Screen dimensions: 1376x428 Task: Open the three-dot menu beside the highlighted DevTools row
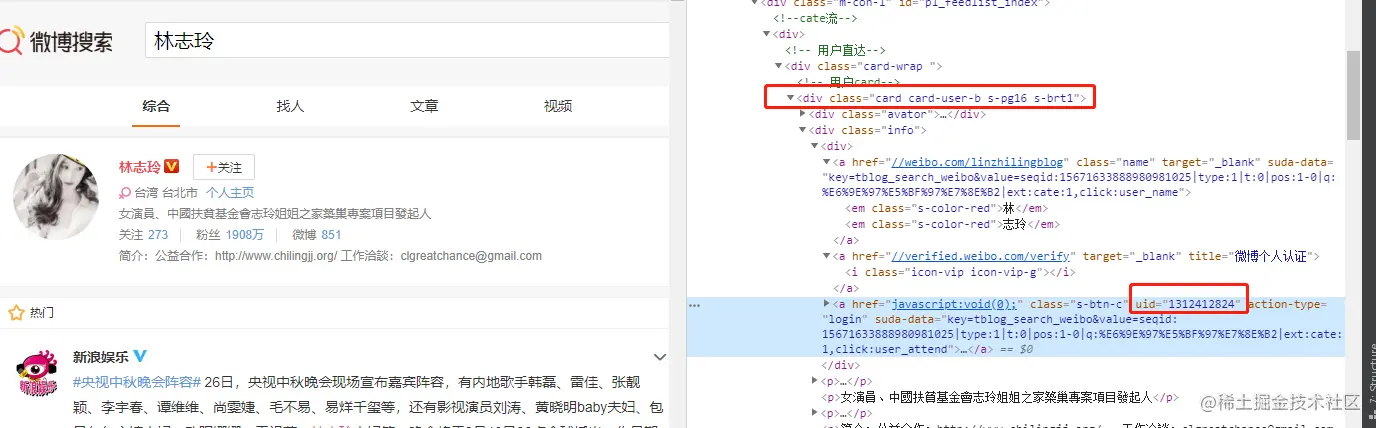tap(695, 304)
